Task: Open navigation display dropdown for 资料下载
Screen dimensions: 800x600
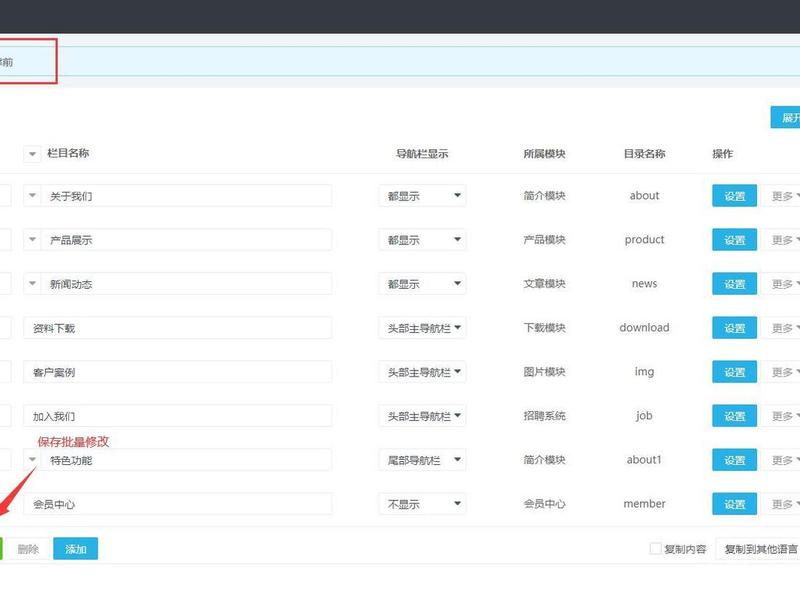Action: coord(422,328)
